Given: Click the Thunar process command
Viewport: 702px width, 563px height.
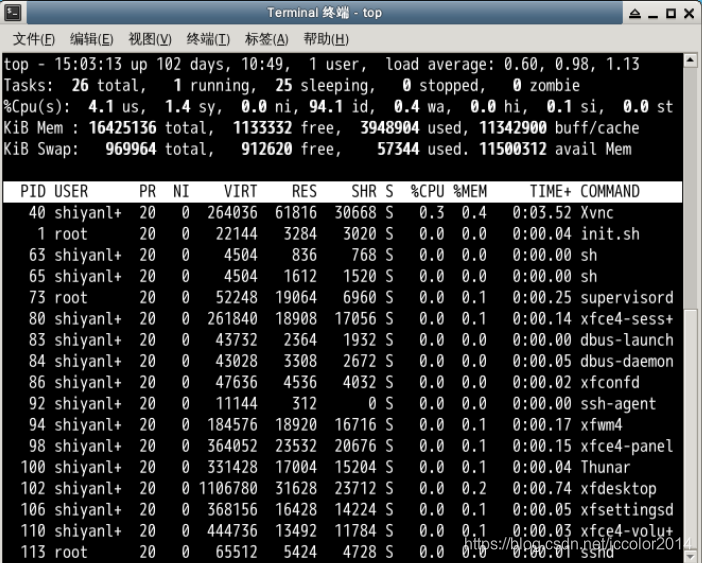Looking at the screenshot, I should [x=605, y=467].
